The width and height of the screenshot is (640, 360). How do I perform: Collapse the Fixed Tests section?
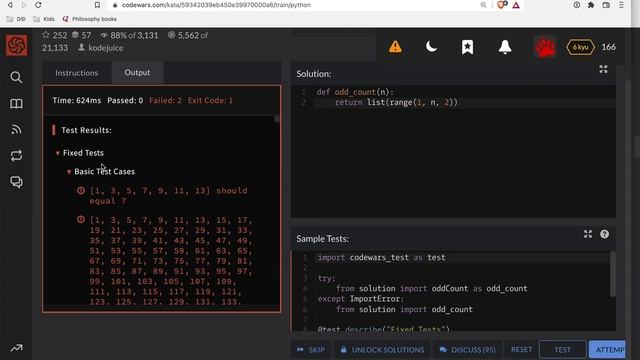(x=58, y=153)
